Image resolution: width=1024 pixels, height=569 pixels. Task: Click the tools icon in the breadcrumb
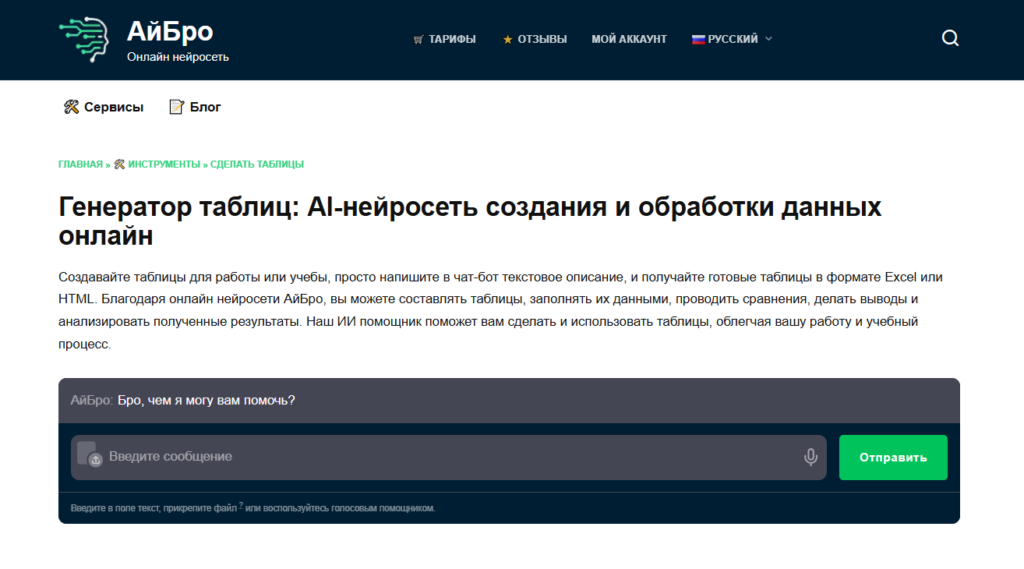[119, 164]
